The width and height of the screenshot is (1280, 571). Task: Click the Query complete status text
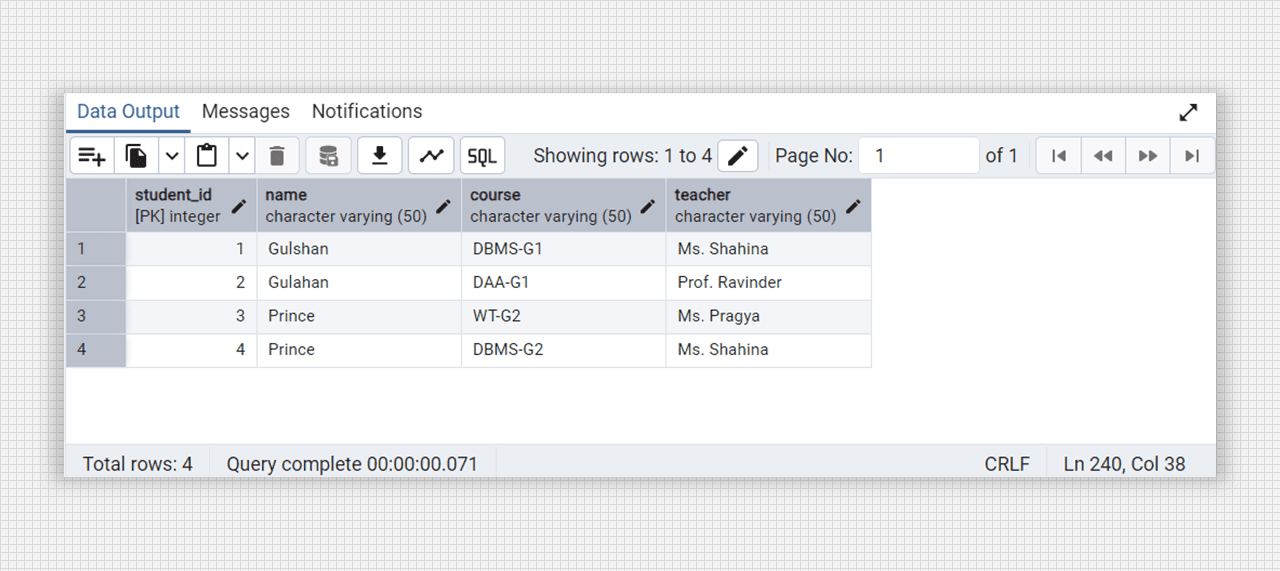tap(352, 464)
